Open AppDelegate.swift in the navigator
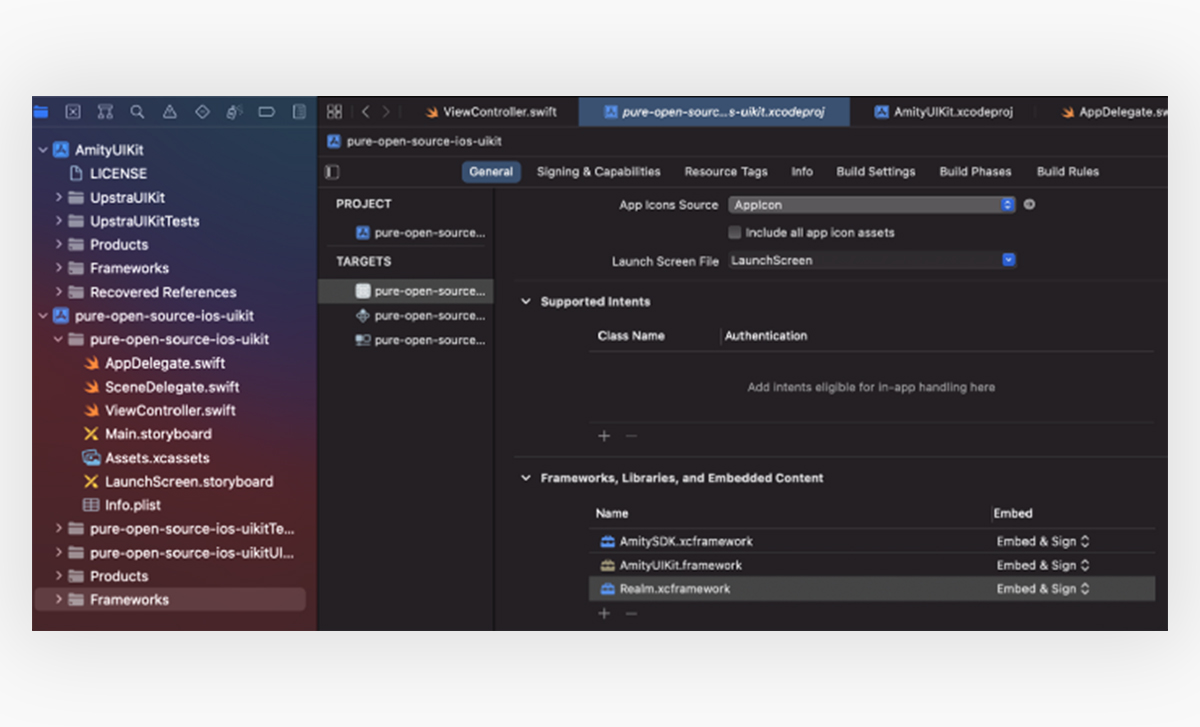 coord(165,363)
